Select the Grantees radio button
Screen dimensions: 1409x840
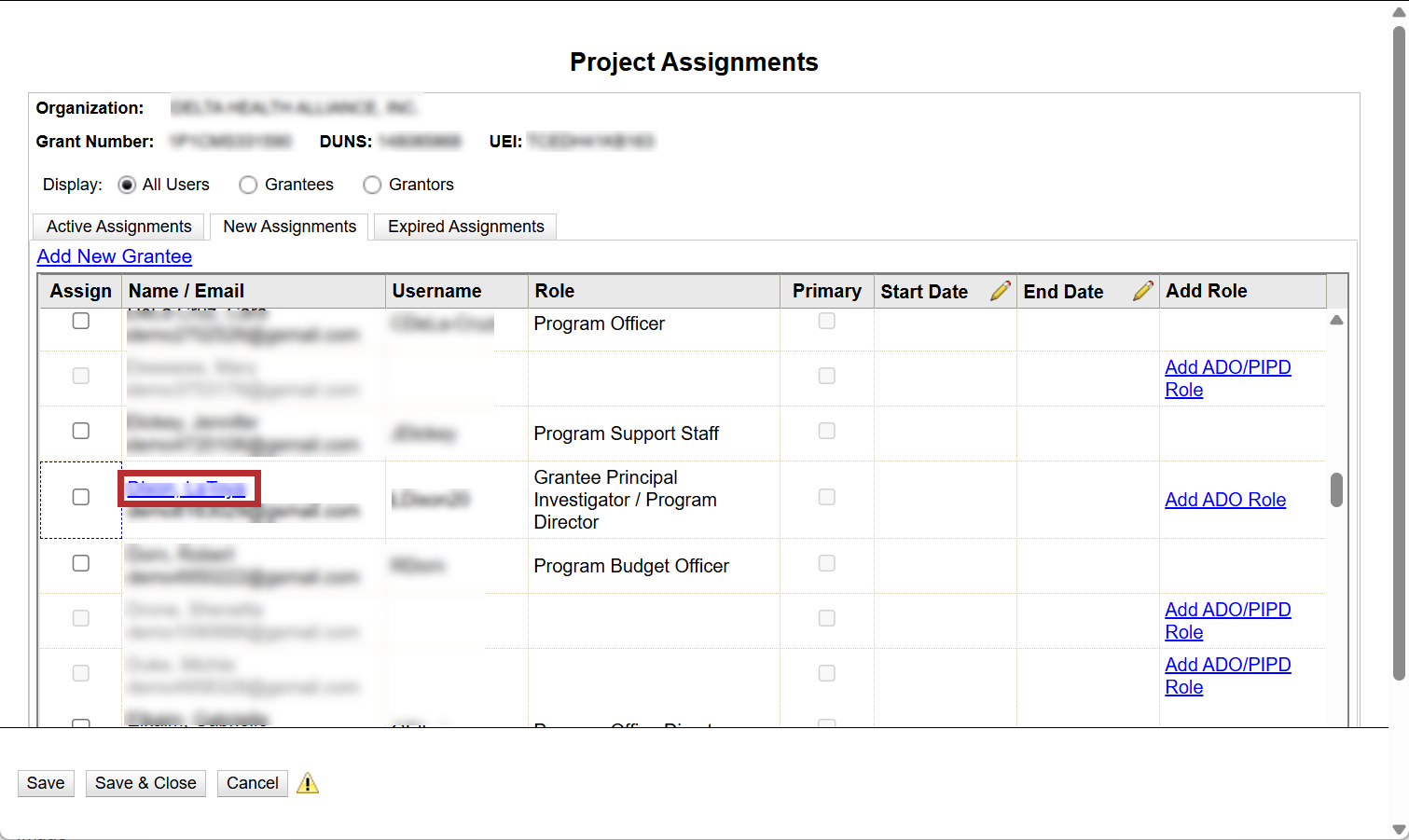click(248, 185)
